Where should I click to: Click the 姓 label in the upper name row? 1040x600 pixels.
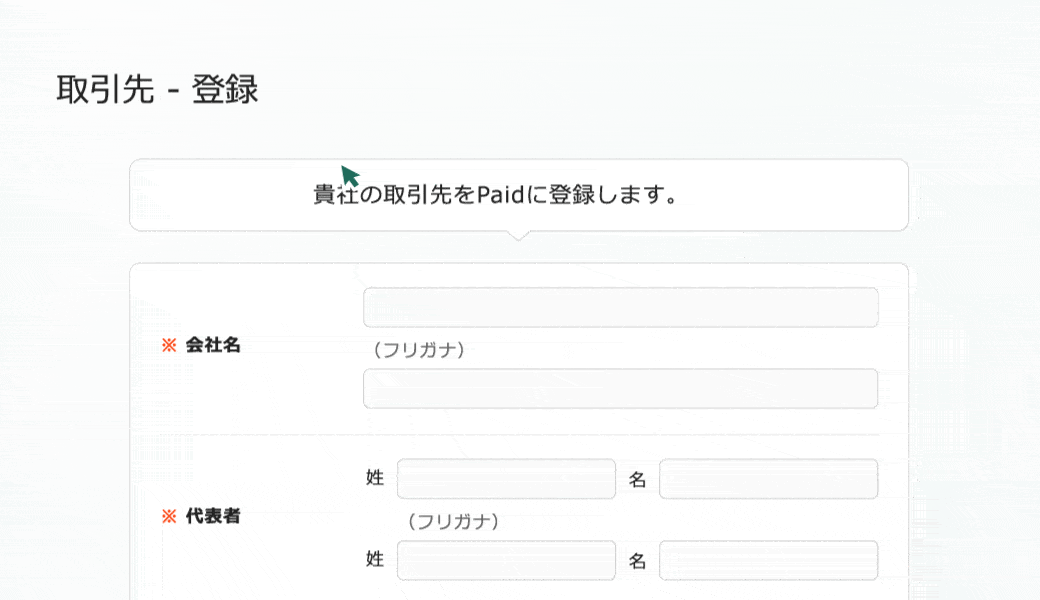click(x=375, y=479)
